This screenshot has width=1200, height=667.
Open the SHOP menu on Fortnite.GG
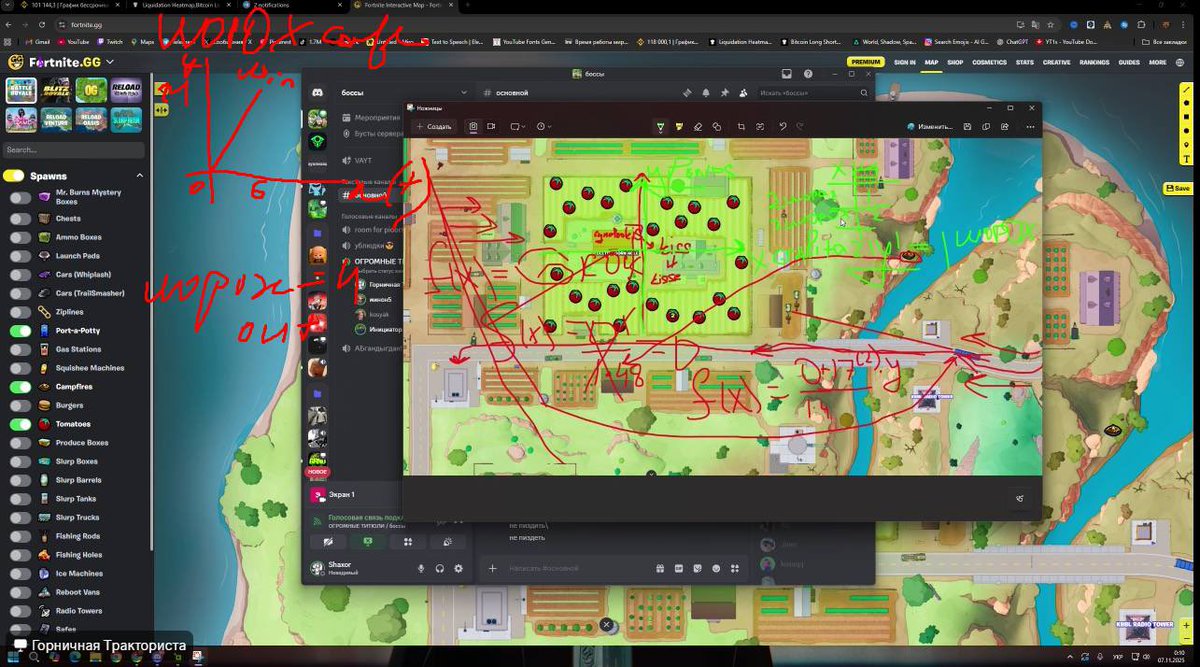pyautogui.click(x=955, y=62)
